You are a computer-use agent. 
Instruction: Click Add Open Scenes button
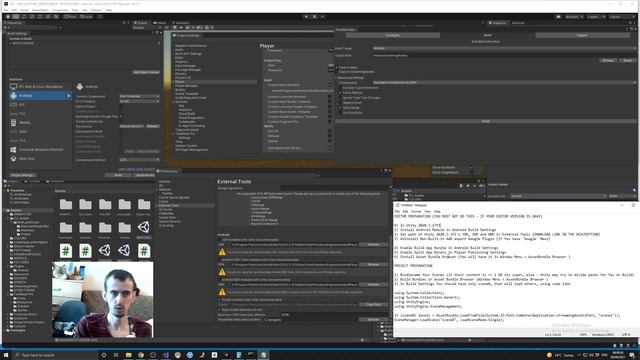click(x=146, y=72)
